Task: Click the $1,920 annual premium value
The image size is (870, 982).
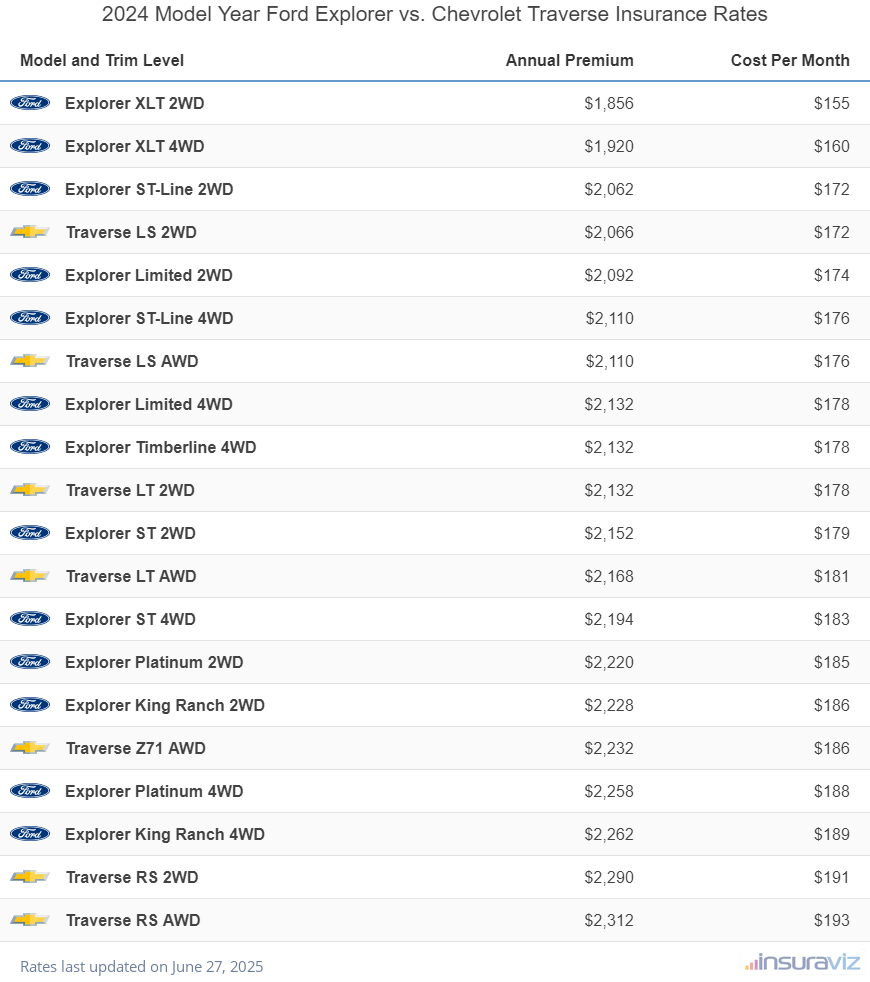Action: 609,146
